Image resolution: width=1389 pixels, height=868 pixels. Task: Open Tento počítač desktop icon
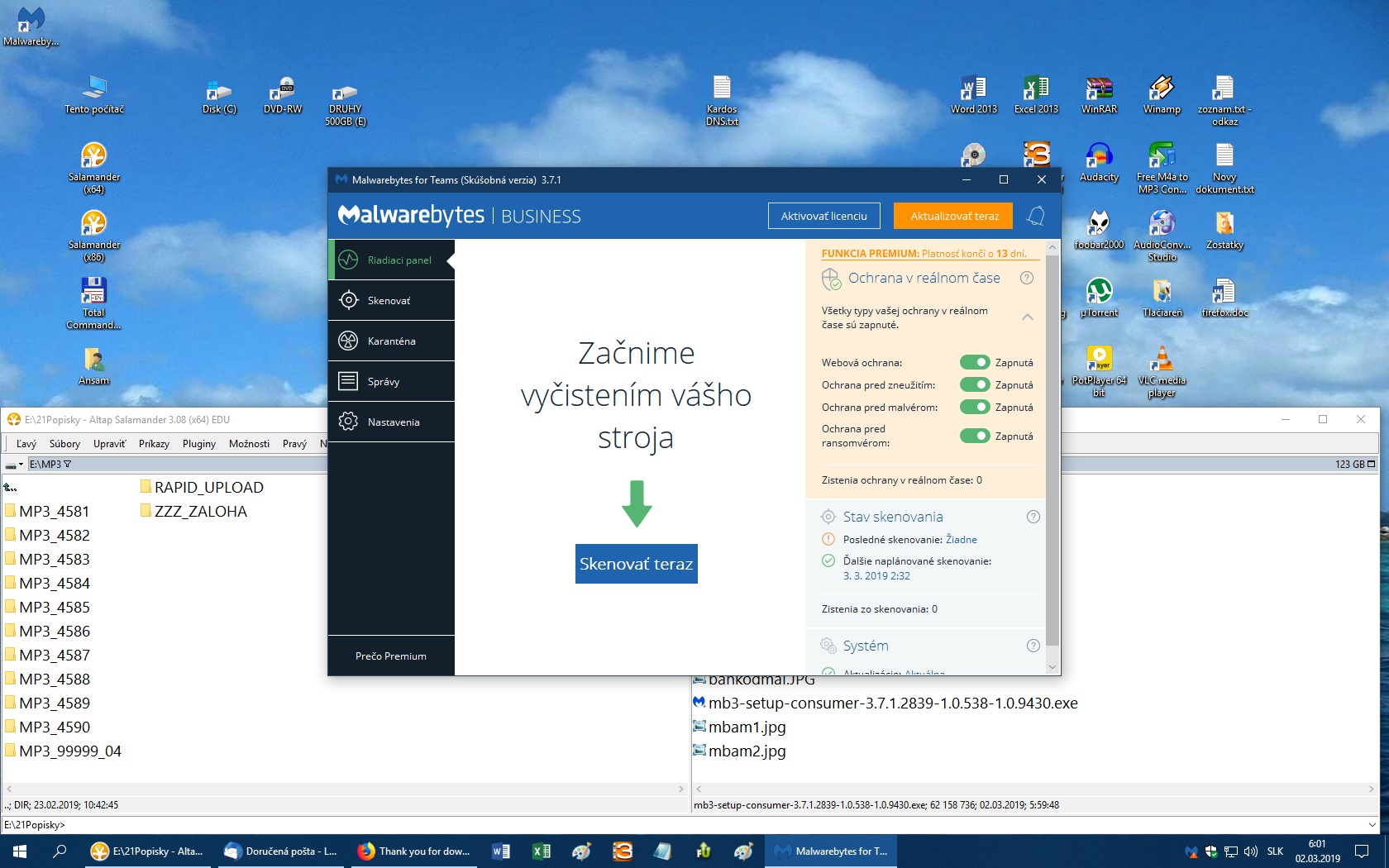point(94,94)
